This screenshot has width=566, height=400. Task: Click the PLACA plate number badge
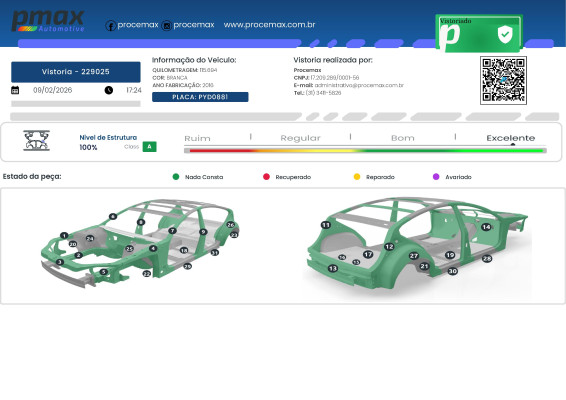(x=200, y=97)
